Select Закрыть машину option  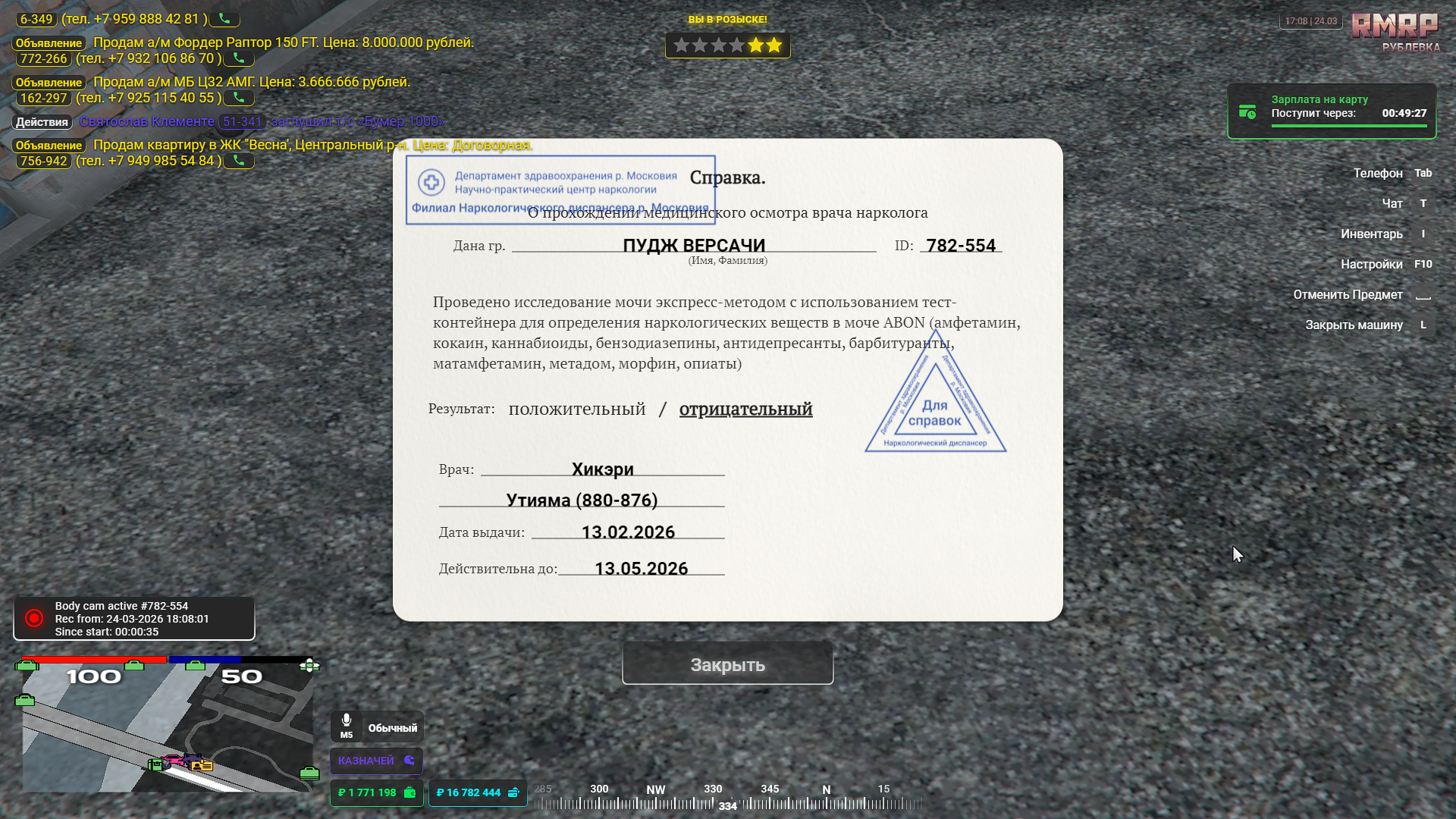(x=1354, y=325)
